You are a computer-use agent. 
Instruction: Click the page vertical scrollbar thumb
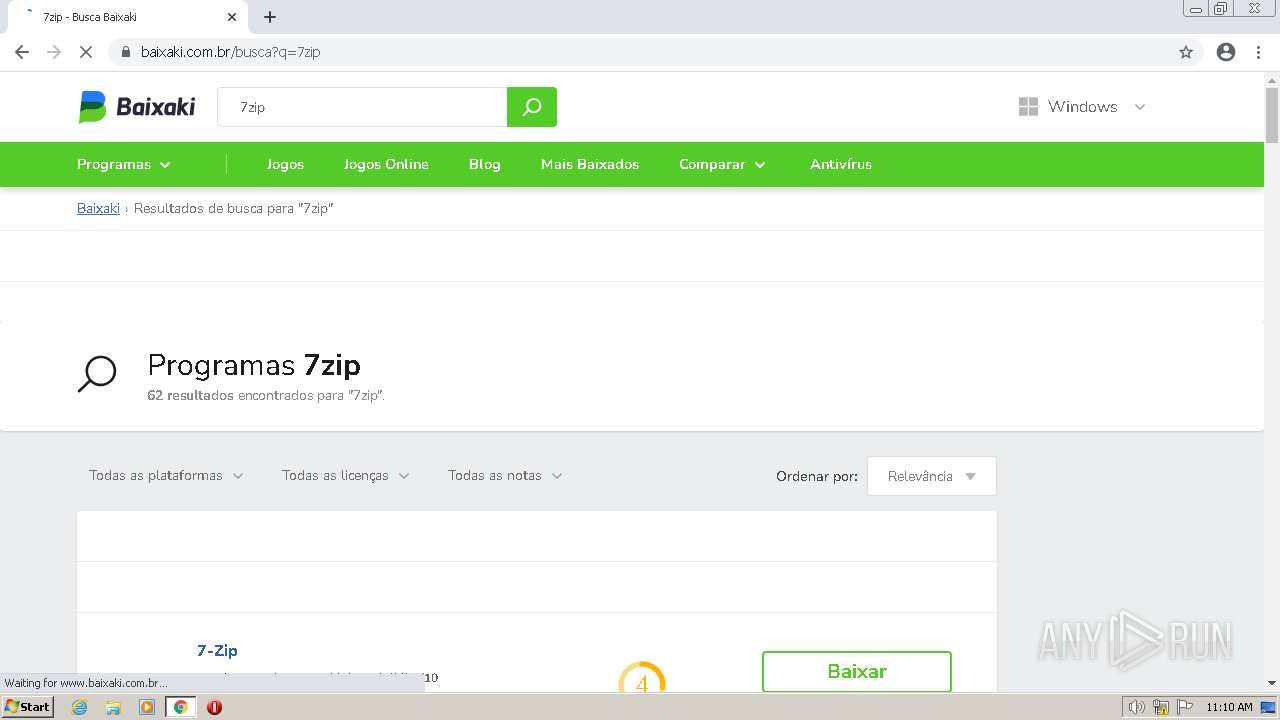[1272, 116]
